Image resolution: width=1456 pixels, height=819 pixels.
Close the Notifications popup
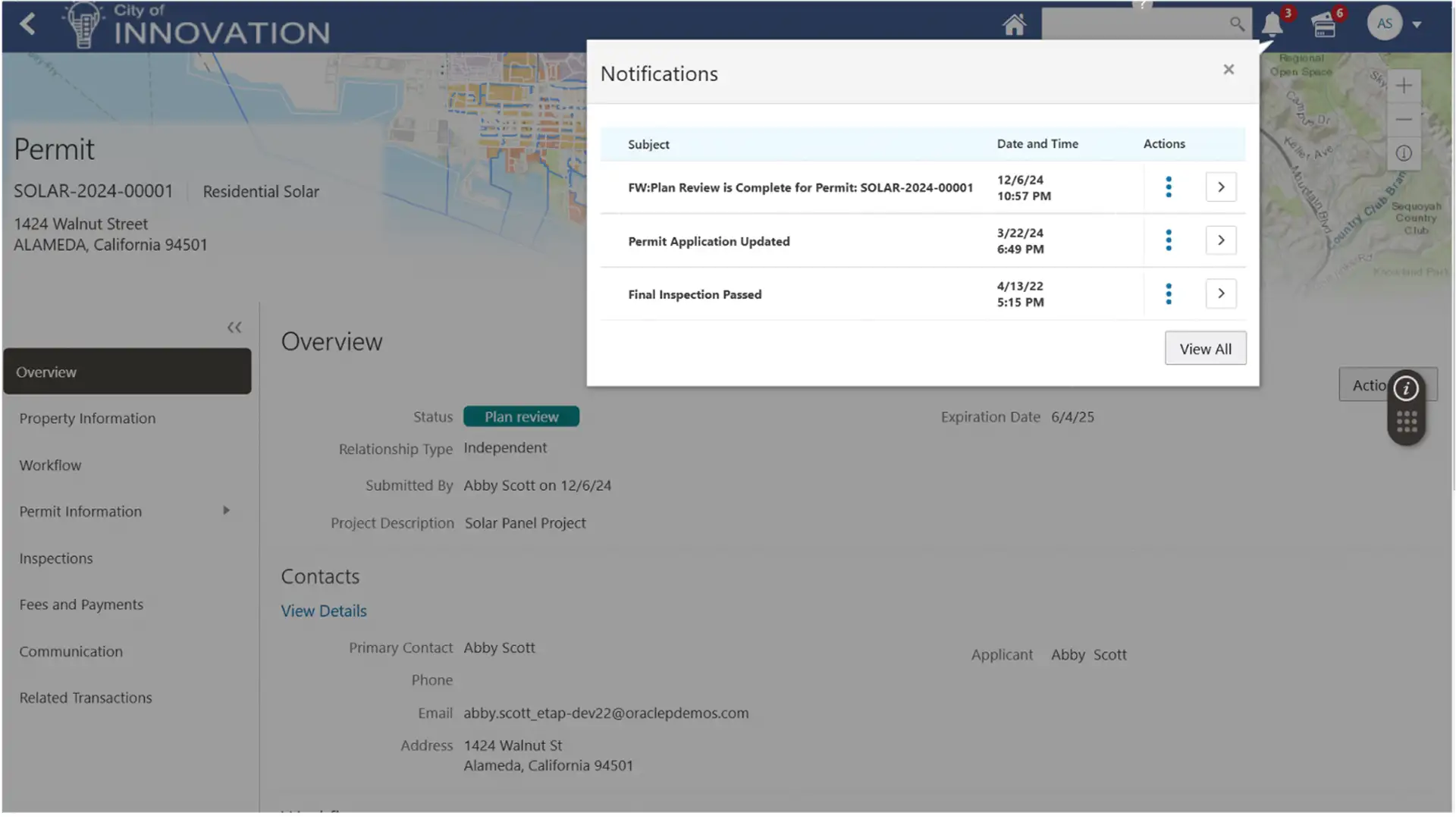1228,70
